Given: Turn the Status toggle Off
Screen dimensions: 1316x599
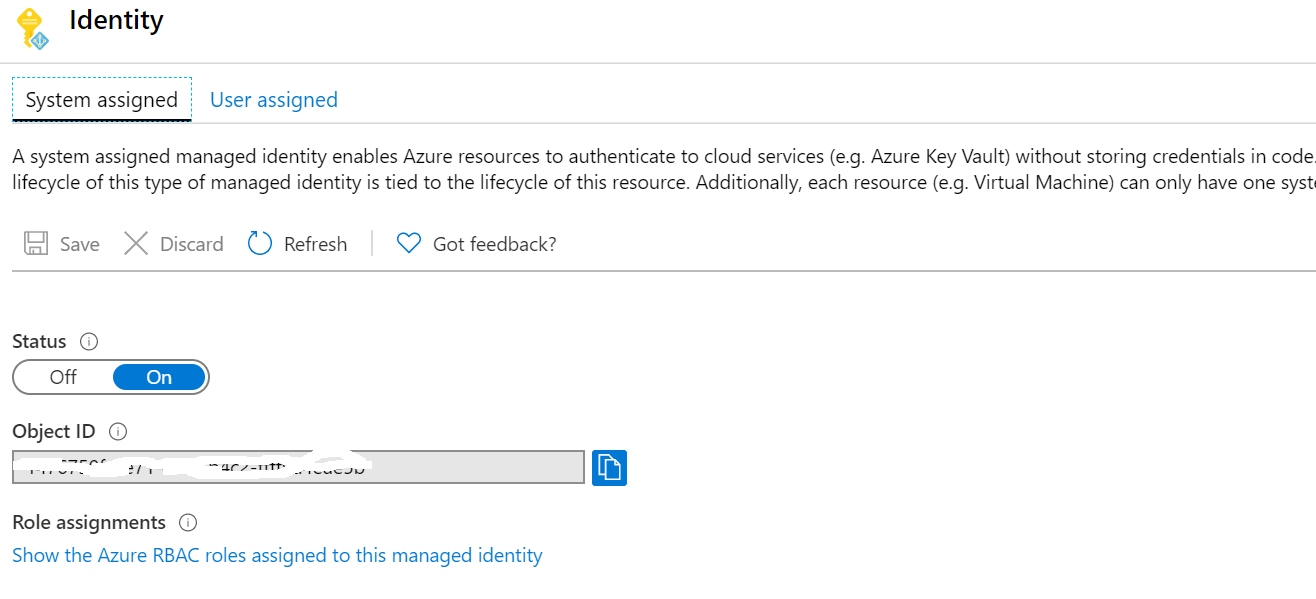Looking at the screenshot, I should point(63,377).
